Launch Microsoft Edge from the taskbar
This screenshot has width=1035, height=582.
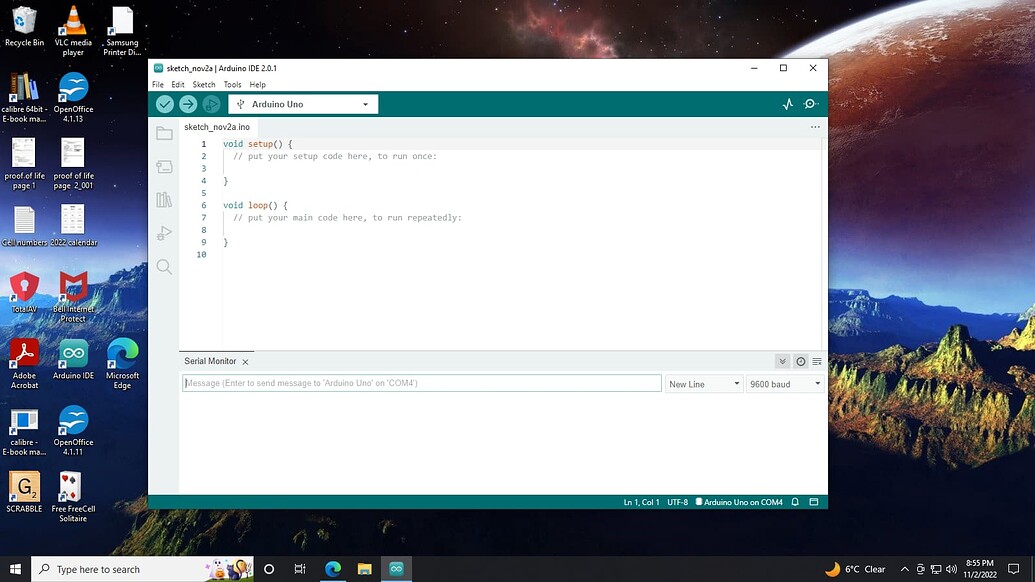click(332, 568)
